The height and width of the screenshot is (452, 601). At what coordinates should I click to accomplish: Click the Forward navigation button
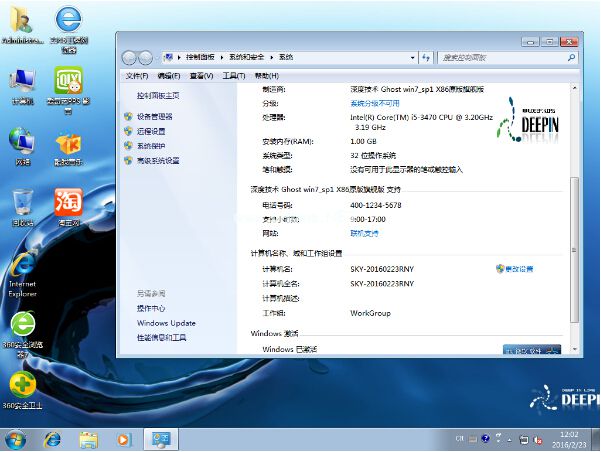point(145,58)
